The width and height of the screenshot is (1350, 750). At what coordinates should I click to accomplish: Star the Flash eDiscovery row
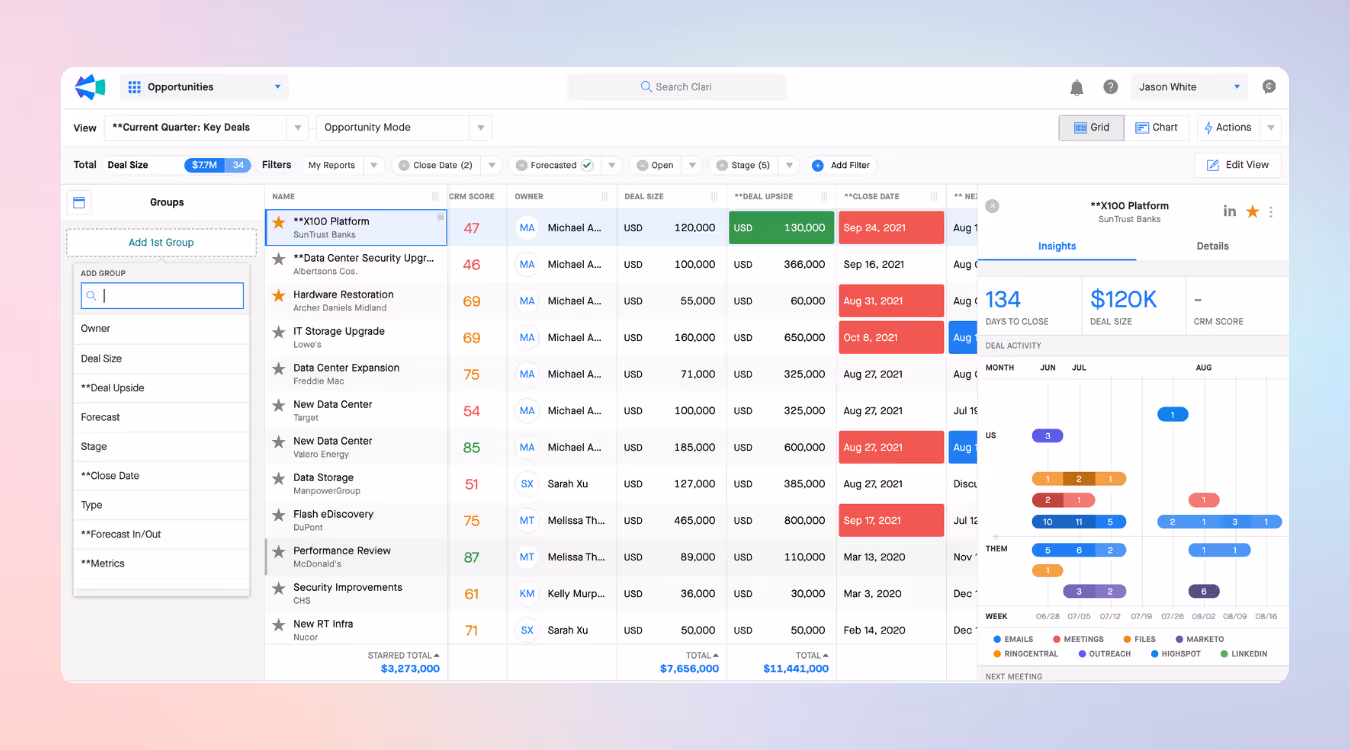(x=279, y=515)
